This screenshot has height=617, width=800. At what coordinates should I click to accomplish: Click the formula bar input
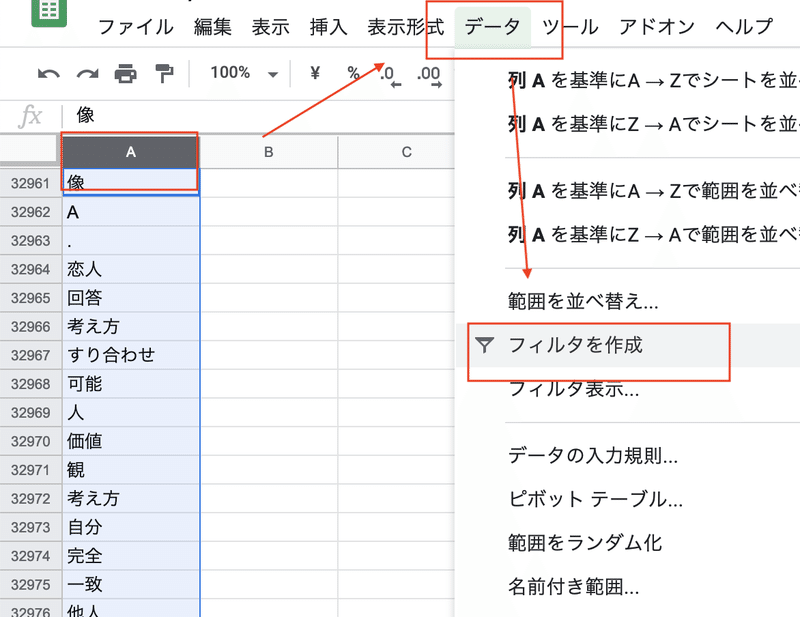[x=258, y=115]
